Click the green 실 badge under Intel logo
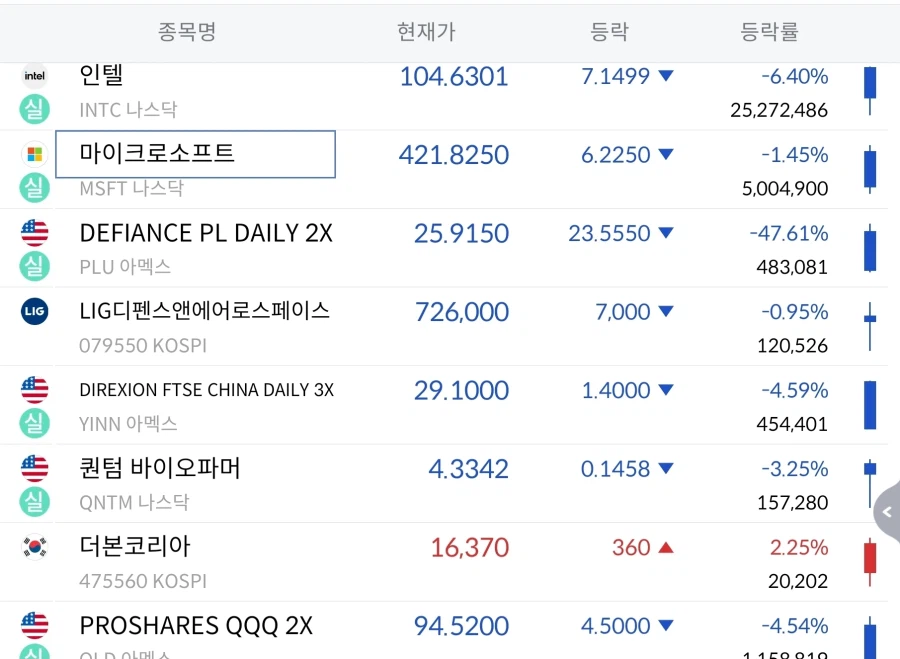This screenshot has width=900, height=659. pos(34,109)
